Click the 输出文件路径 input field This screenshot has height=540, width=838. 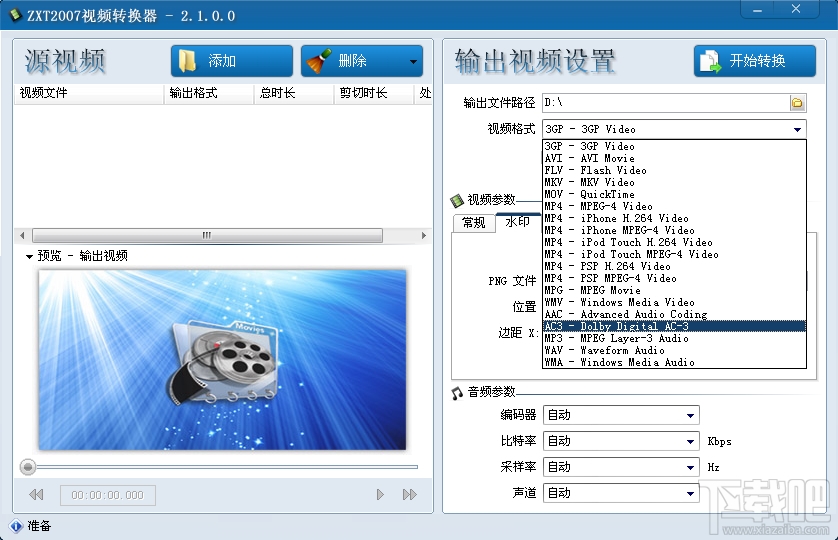click(x=666, y=103)
